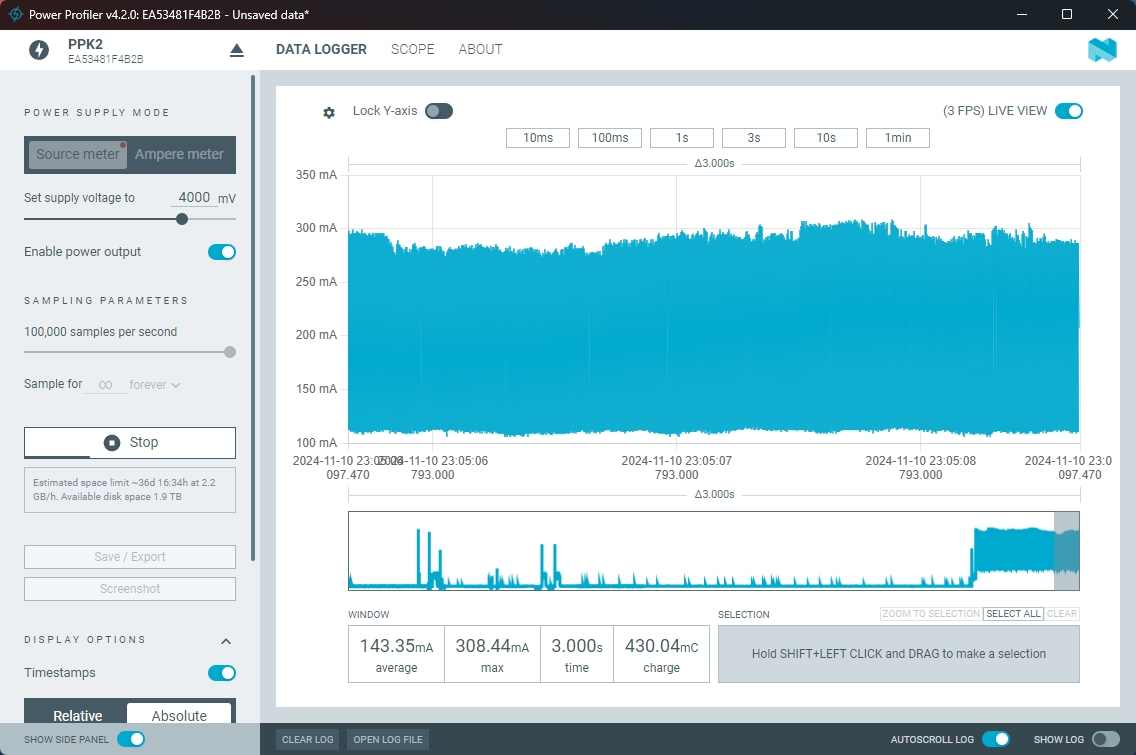This screenshot has width=1136, height=755.
Task: Click the Power Profiler app icon
Action: (16, 14)
